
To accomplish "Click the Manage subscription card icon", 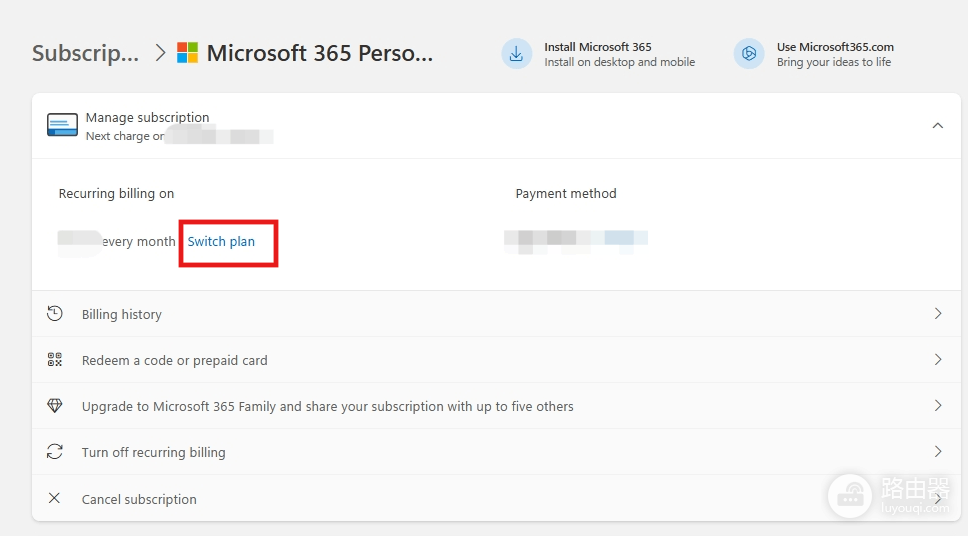I will point(62,125).
